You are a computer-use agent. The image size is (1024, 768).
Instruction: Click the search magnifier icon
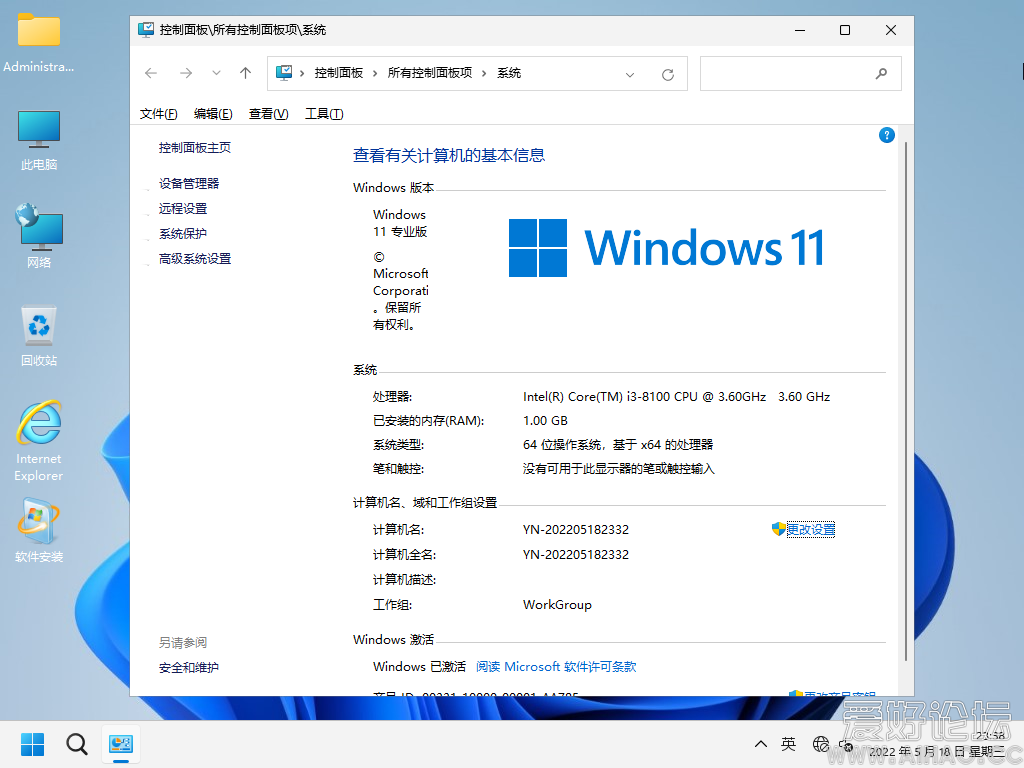click(881, 74)
